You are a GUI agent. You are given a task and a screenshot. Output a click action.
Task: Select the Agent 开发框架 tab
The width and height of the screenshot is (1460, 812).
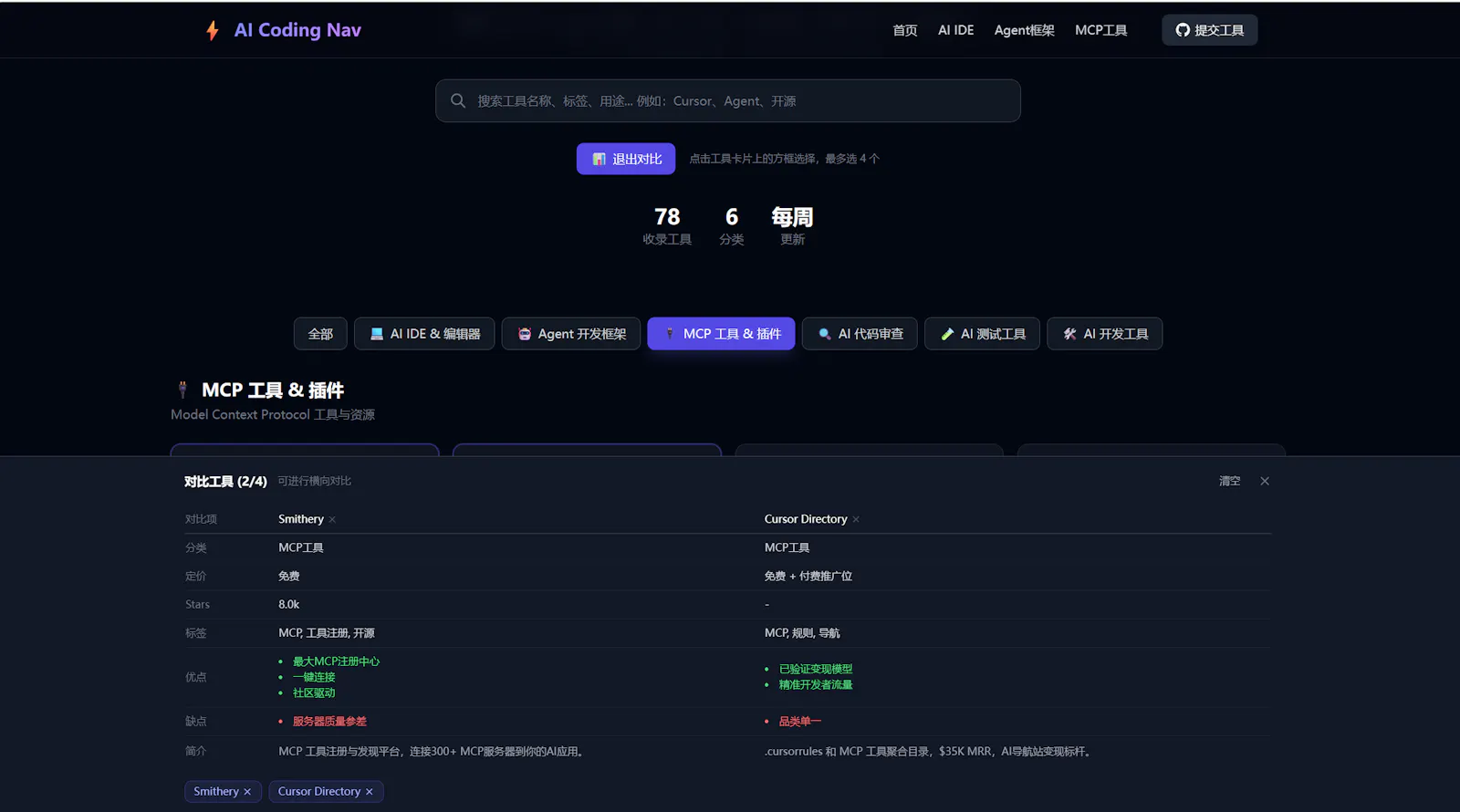click(x=571, y=334)
